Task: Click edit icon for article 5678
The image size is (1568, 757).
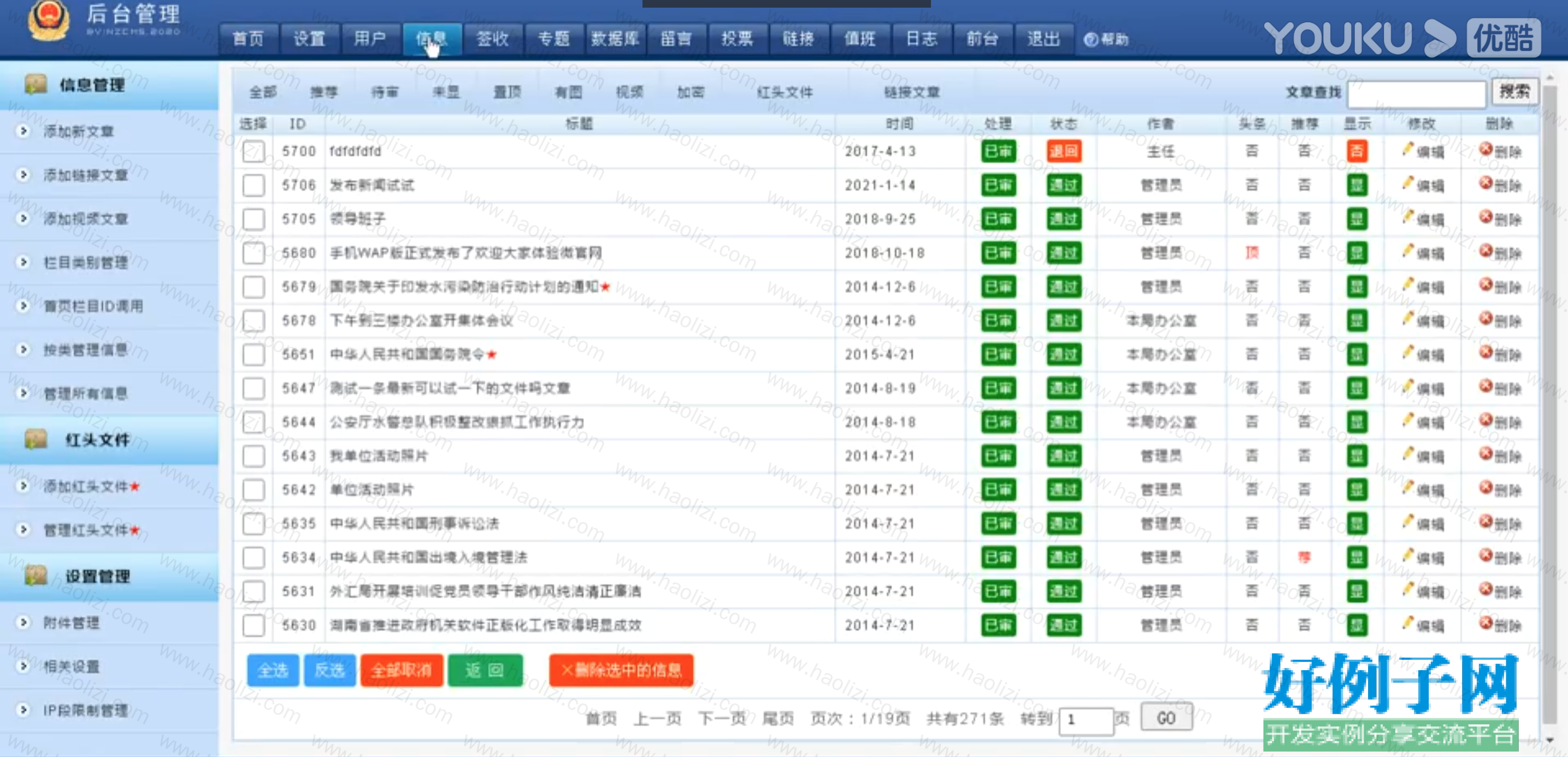Action: [x=1408, y=319]
